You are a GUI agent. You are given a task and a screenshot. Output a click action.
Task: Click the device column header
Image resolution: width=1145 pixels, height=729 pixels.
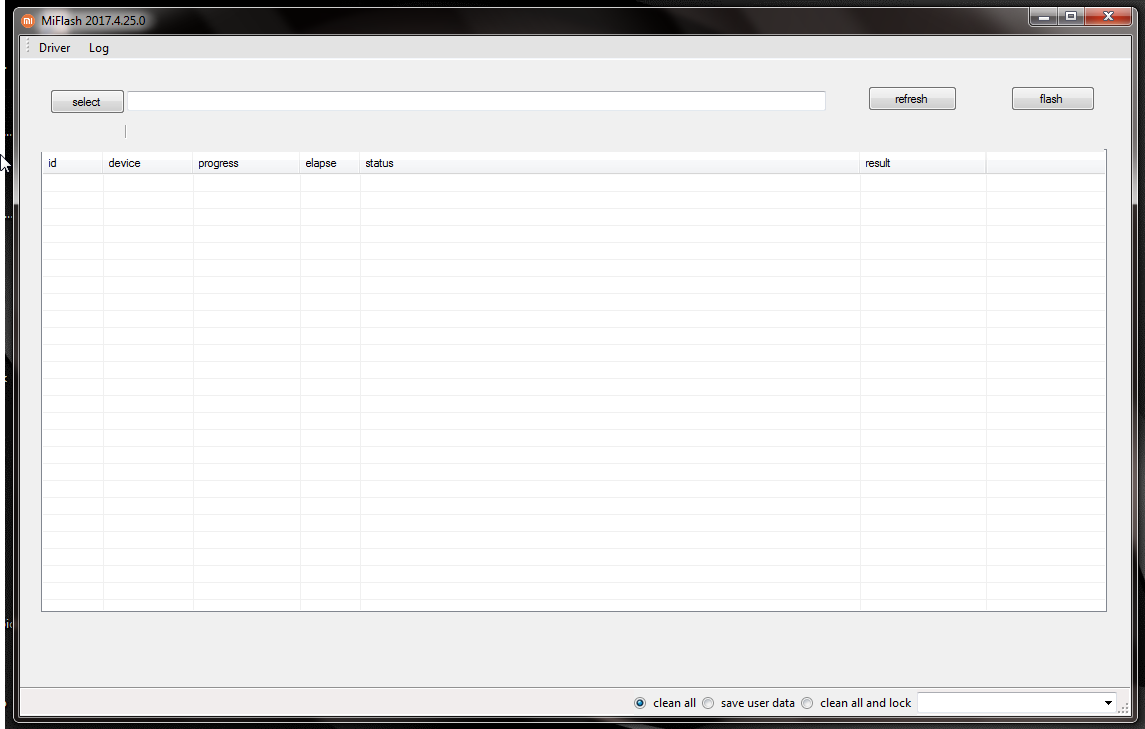[x=148, y=163]
